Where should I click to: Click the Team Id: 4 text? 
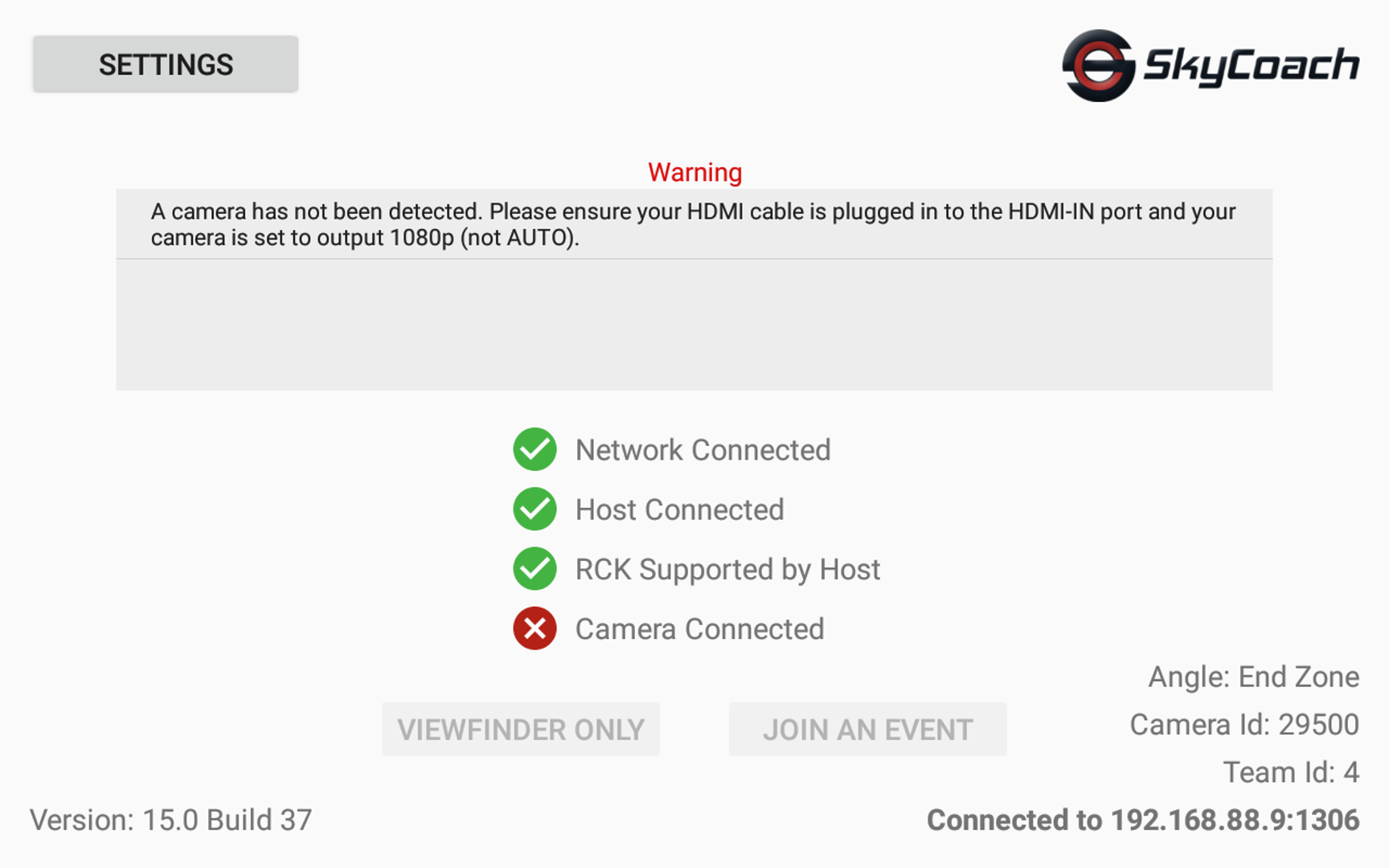[x=1291, y=772]
